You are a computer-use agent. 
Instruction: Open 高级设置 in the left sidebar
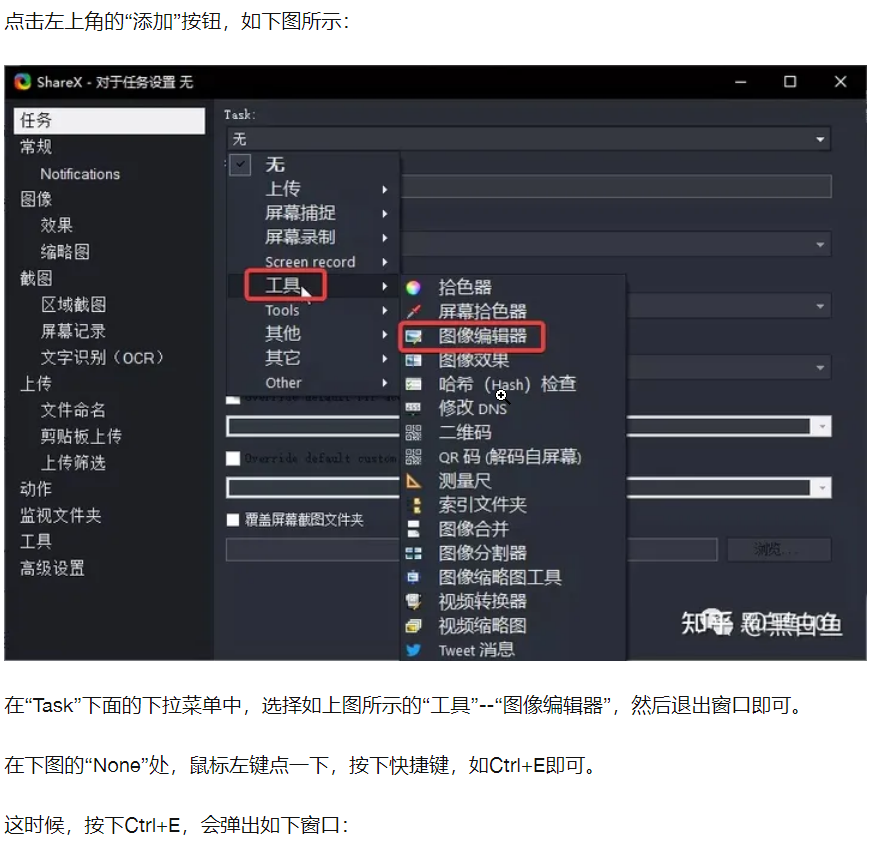pyautogui.click(x=52, y=568)
